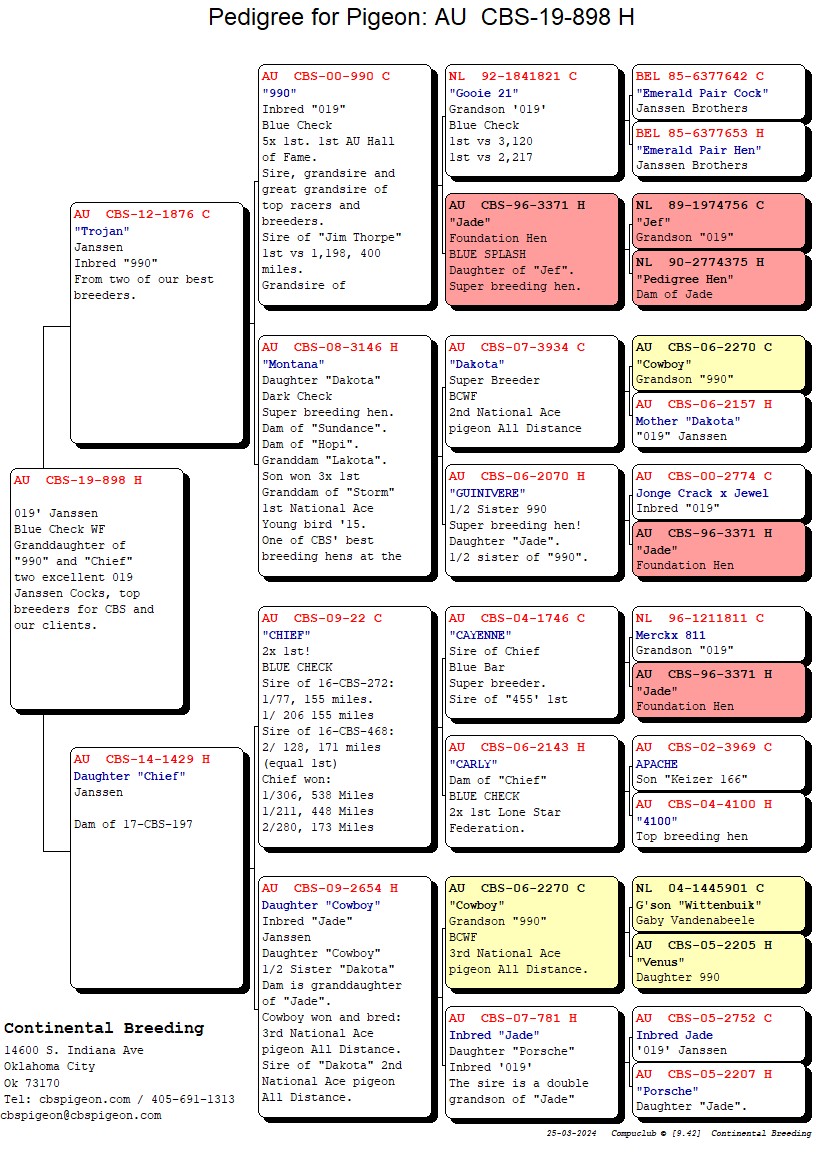Select the main pigeon box CBS-19-898 H
816x1172 pixels.
point(97,588)
